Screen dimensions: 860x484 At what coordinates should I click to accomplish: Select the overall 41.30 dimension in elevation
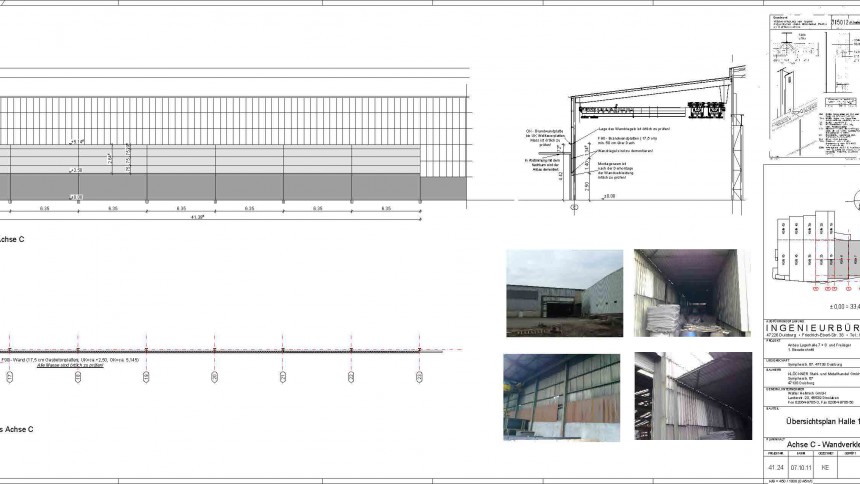coord(199,217)
